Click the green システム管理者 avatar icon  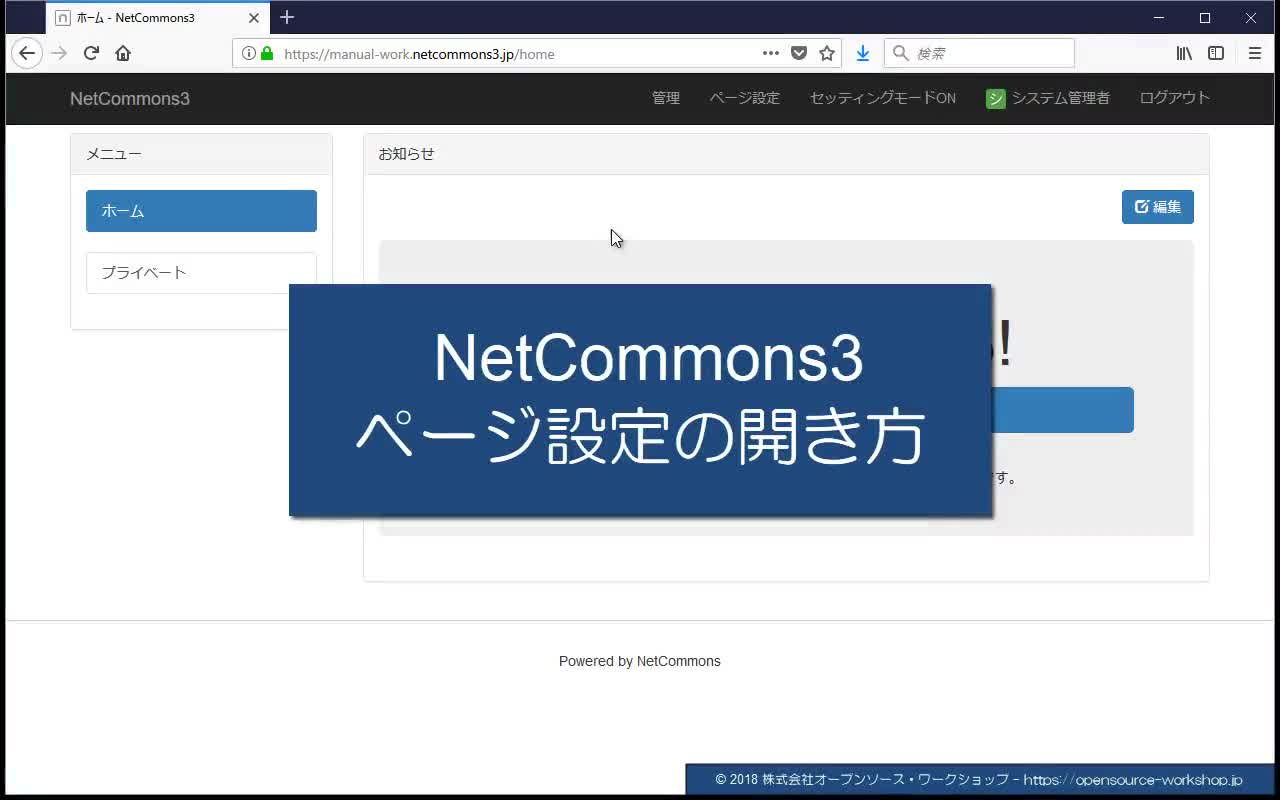(x=995, y=98)
